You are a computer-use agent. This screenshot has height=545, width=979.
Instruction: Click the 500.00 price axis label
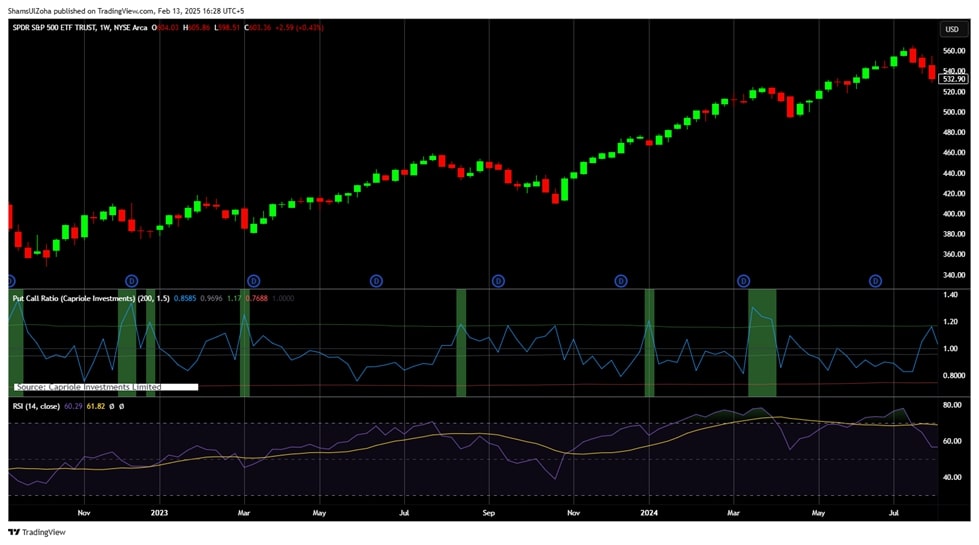coord(954,112)
